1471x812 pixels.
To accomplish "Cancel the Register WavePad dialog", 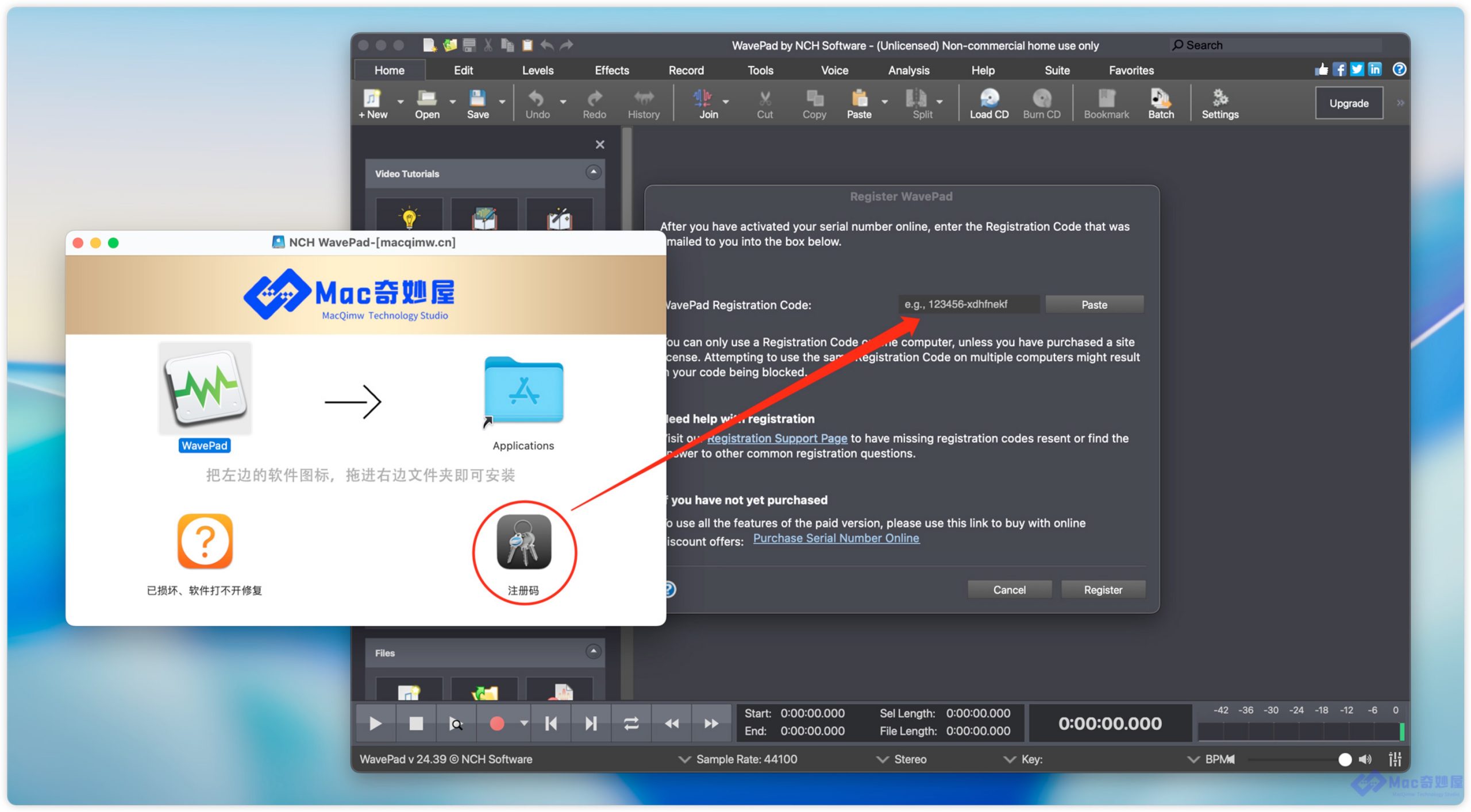I will [1009, 590].
